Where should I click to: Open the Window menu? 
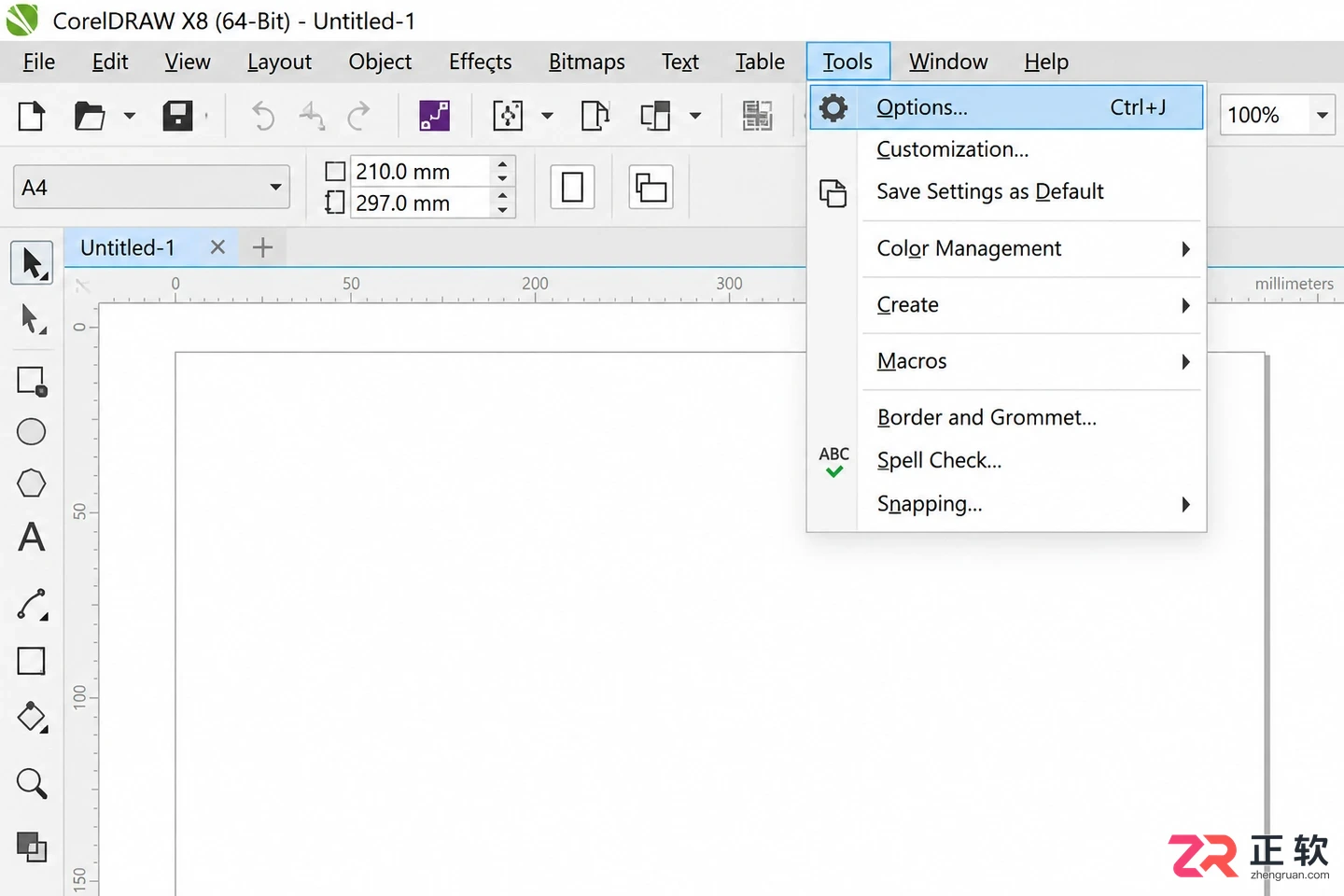[x=948, y=62]
